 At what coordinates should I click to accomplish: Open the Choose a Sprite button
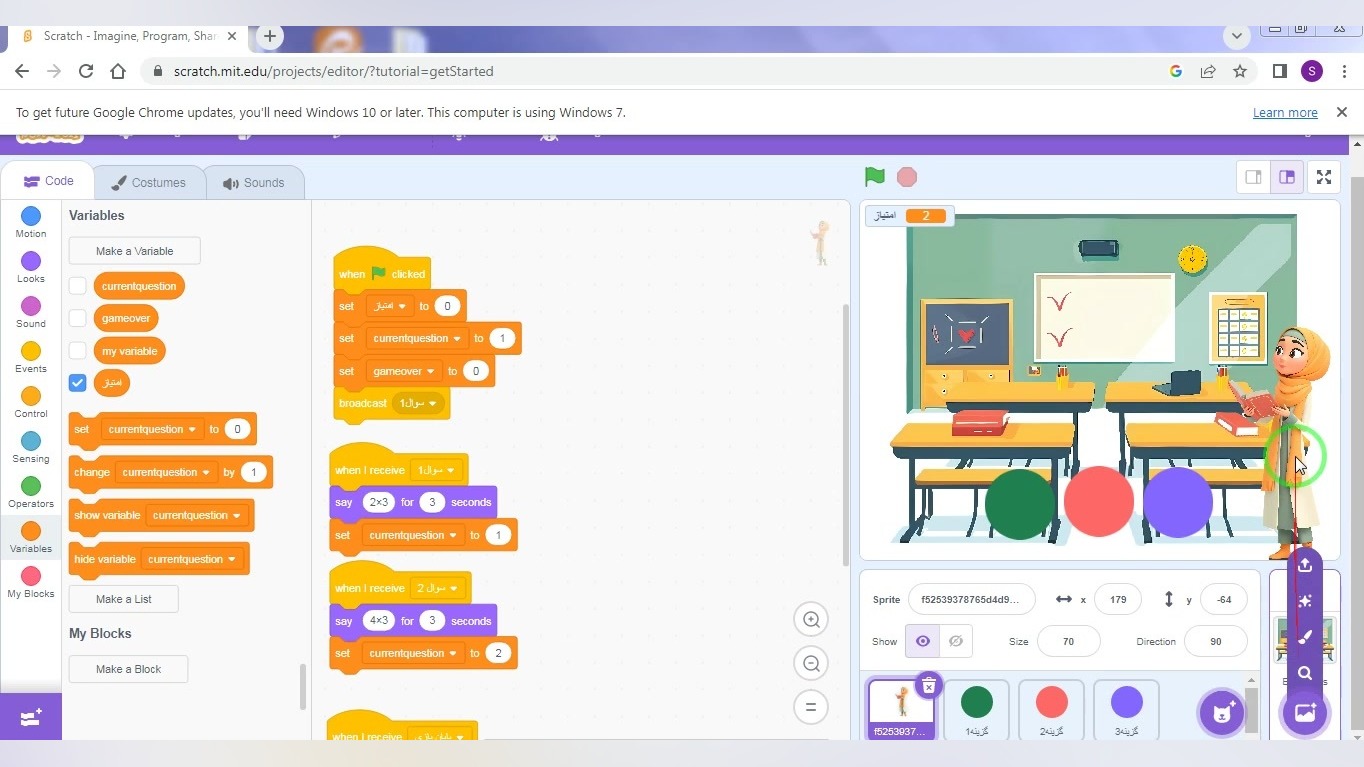(x=1222, y=713)
